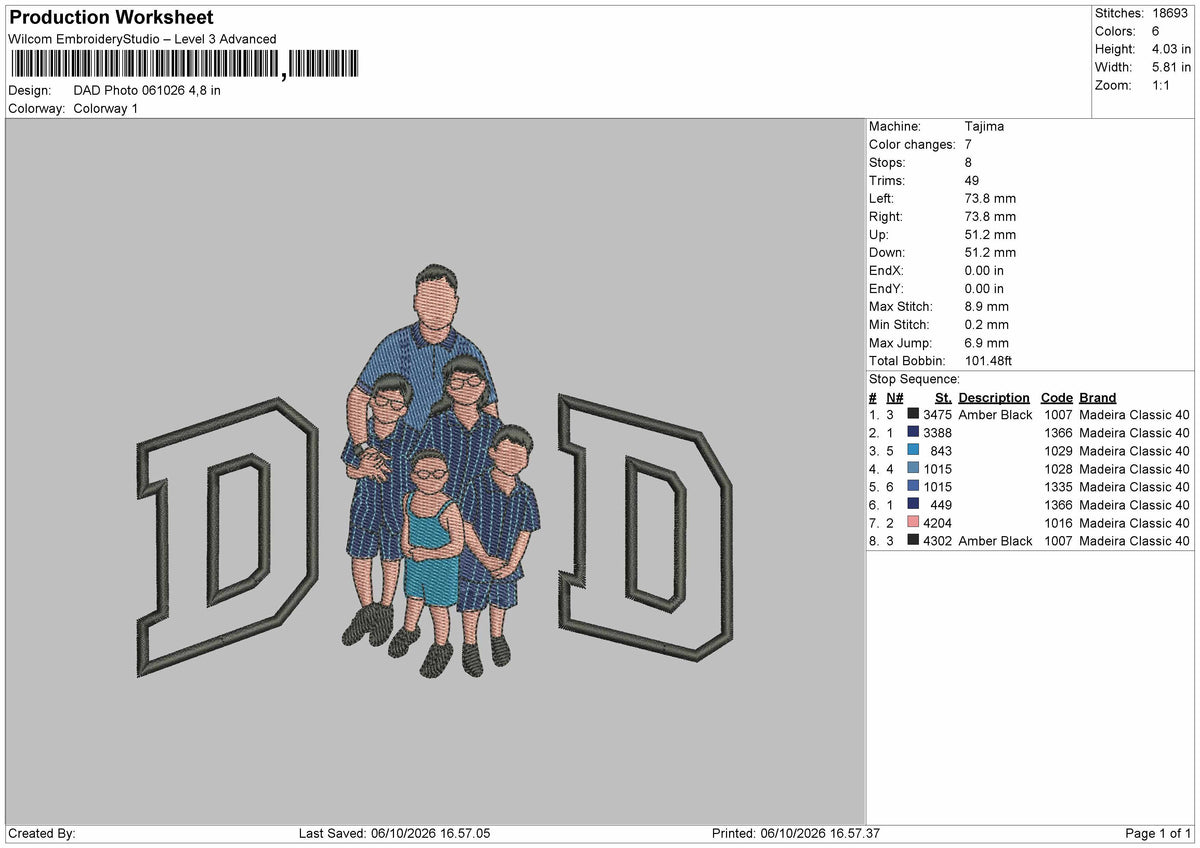
Task: Click 'Madeira Classic 40' brand in stop 3
Action: [x=1135, y=451]
